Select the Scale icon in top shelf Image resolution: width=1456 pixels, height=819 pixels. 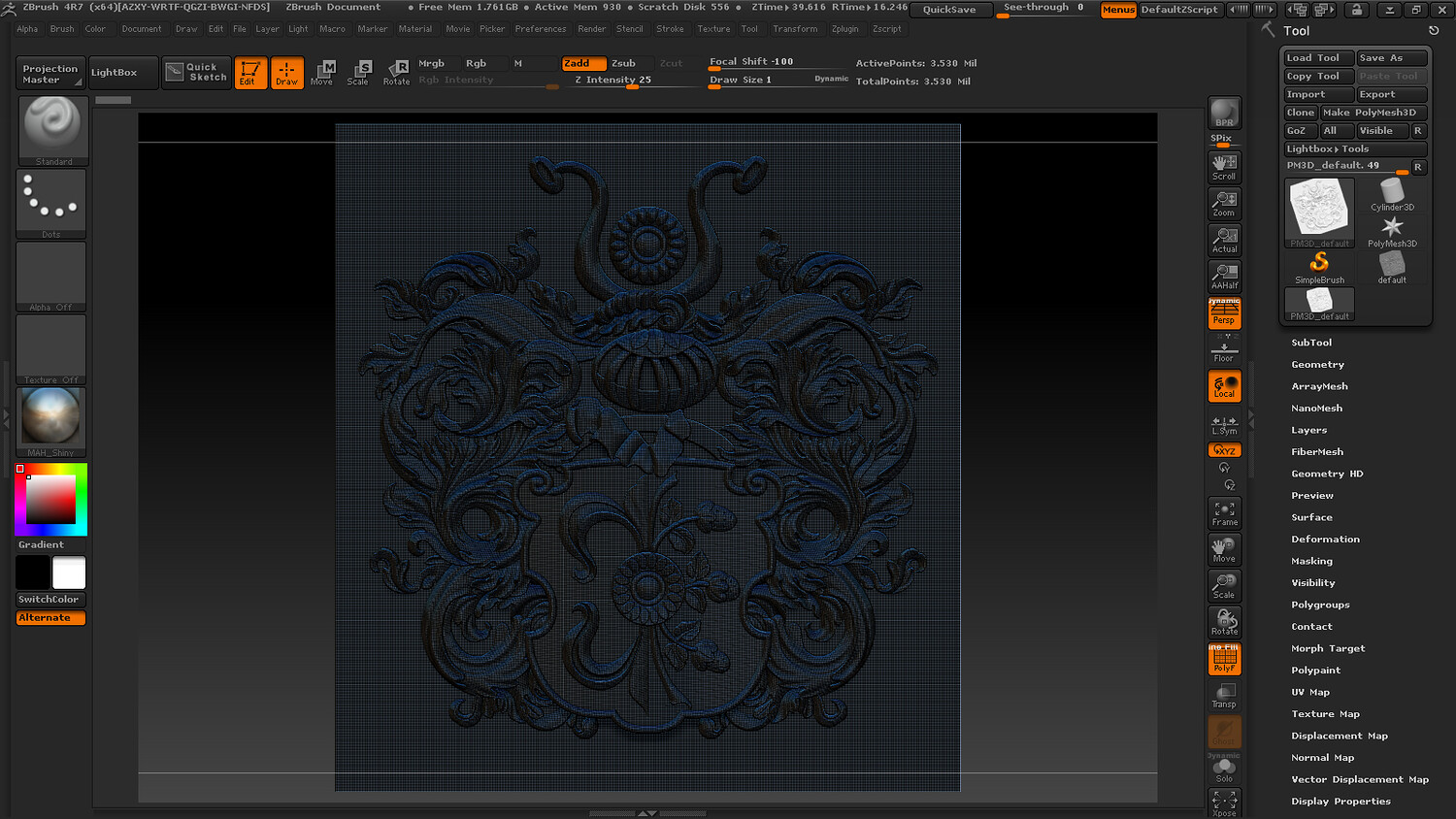358,72
